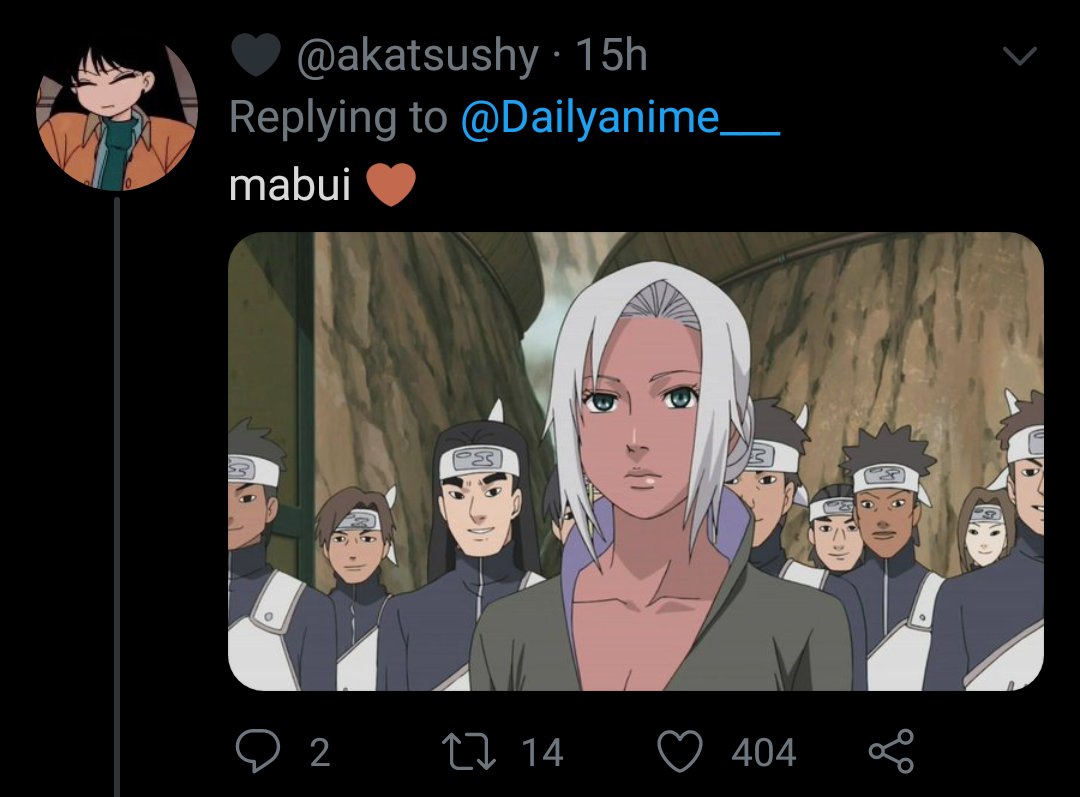Select the tweet text mabui
The width and height of the screenshot is (1080, 797).
[290, 185]
